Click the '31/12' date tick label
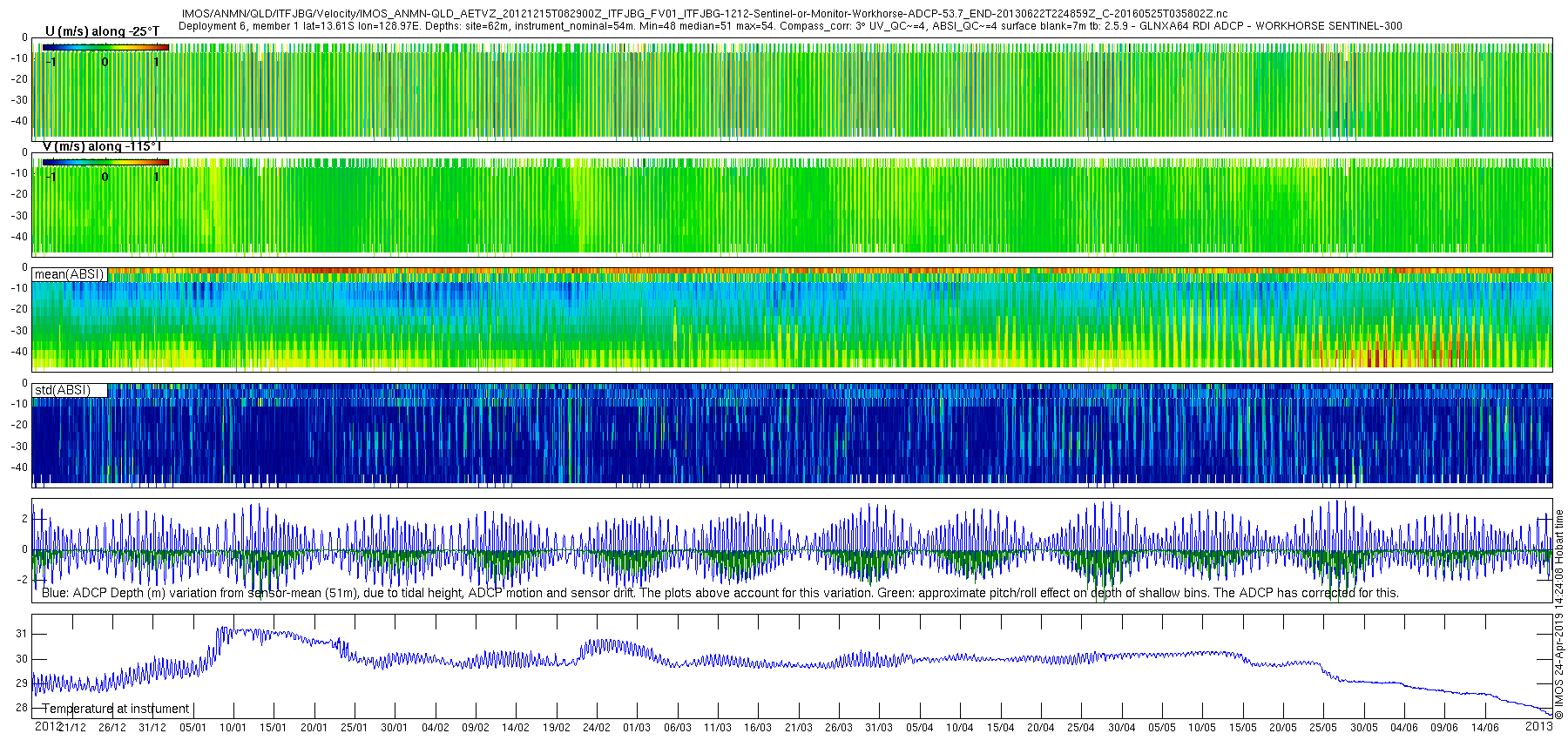The width and height of the screenshot is (1568, 740). (x=152, y=728)
